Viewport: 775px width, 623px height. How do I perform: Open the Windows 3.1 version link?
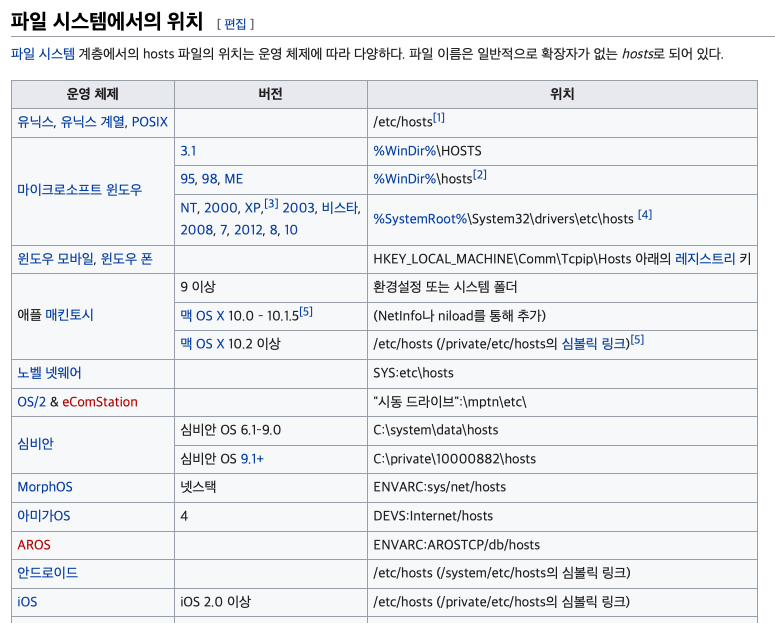[x=188, y=151]
